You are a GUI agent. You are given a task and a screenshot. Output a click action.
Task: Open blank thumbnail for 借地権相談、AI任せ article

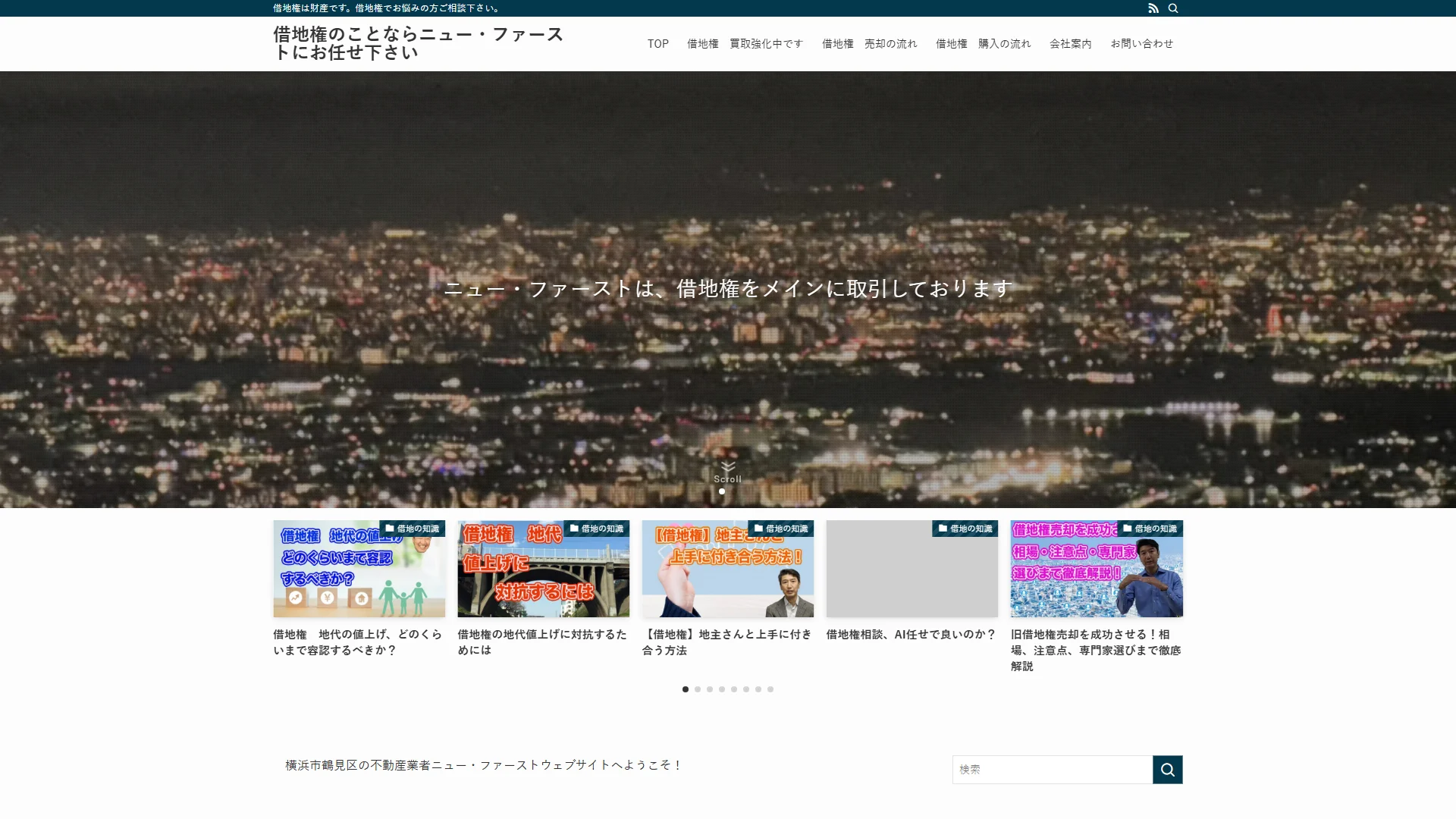coord(912,569)
